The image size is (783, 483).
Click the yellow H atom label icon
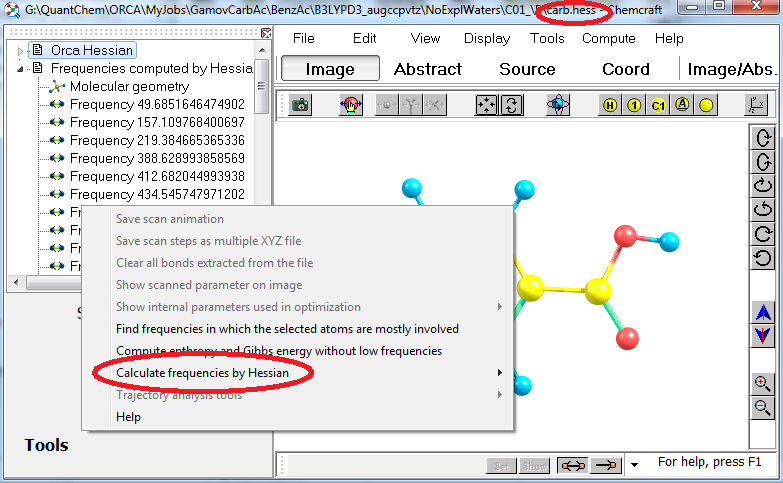[x=610, y=105]
